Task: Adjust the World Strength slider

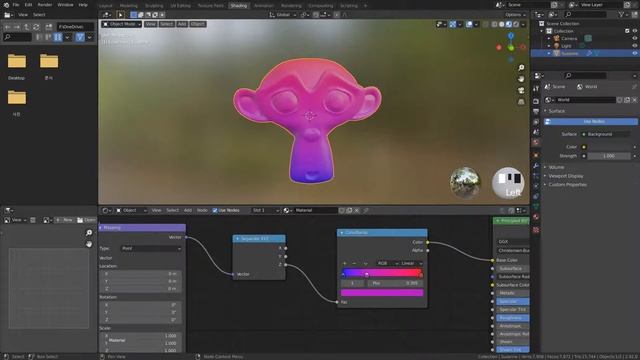Action: click(x=609, y=156)
